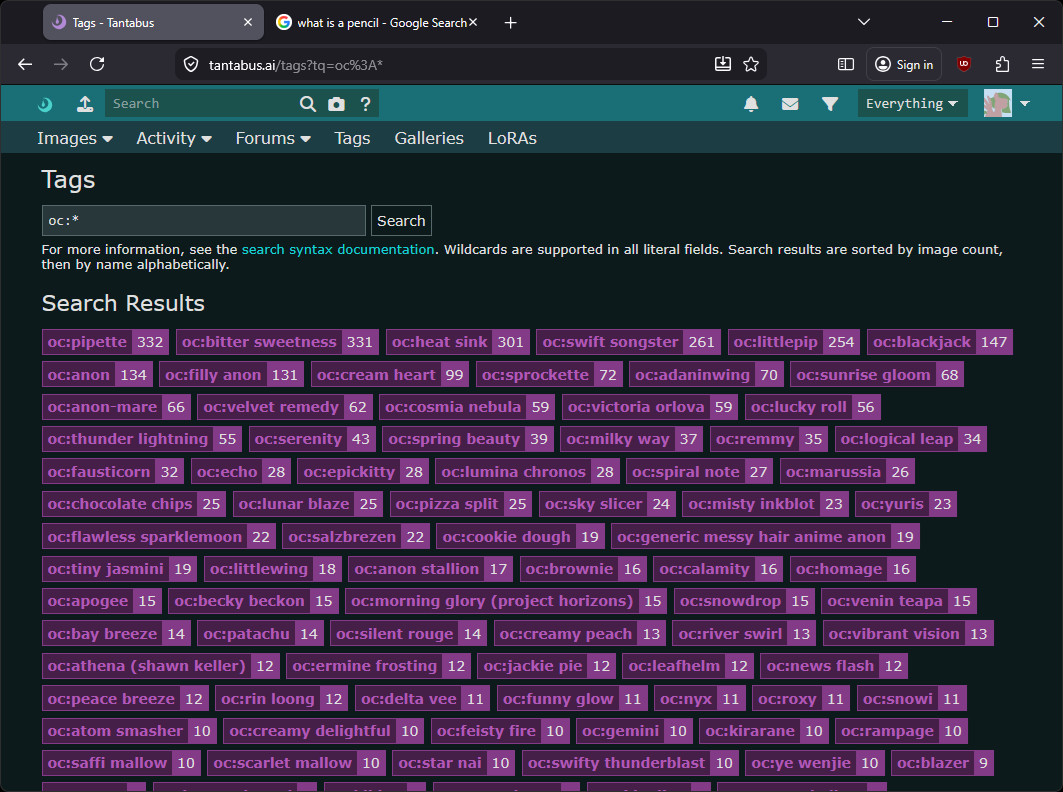Screen dimensions: 1063x792
Task: Open the oc:pipette tag
Action: (x=105, y=342)
